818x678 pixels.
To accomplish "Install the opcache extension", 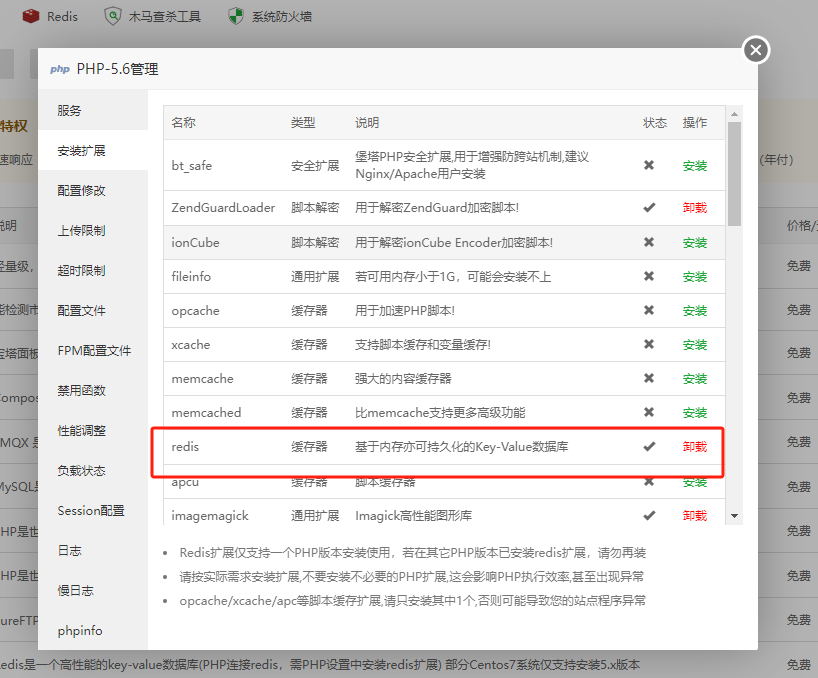I will 695,311.
